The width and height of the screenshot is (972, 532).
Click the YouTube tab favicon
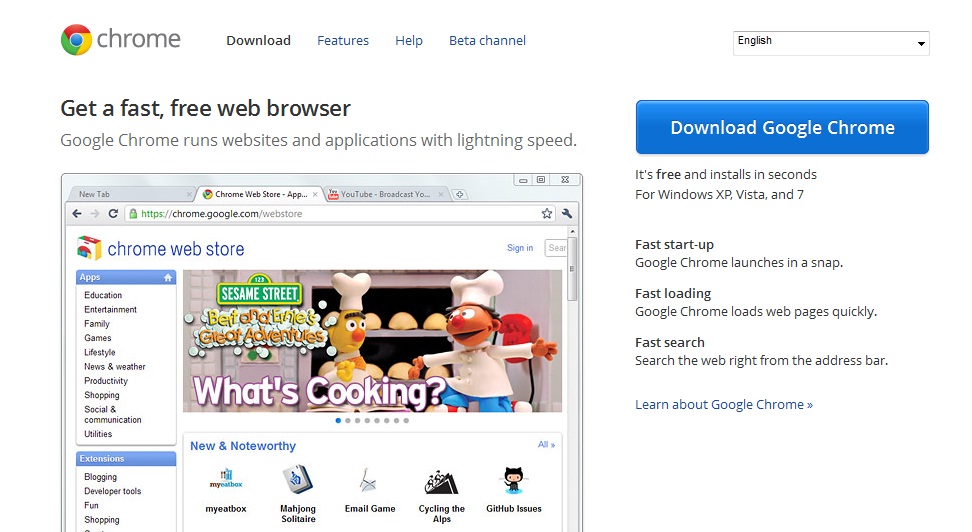coord(333,194)
